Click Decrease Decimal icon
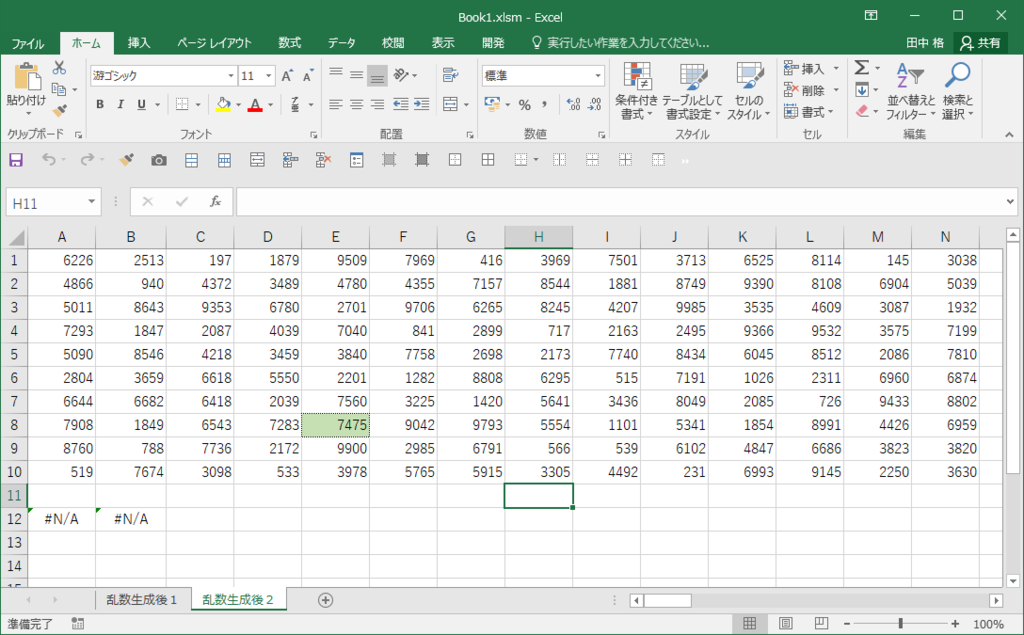This screenshot has height=635, width=1024. [x=594, y=105]
